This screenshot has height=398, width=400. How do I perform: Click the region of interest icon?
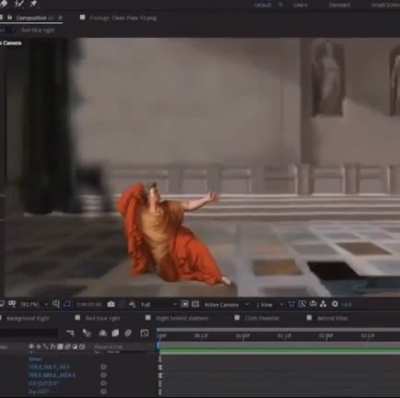(184, 304)
